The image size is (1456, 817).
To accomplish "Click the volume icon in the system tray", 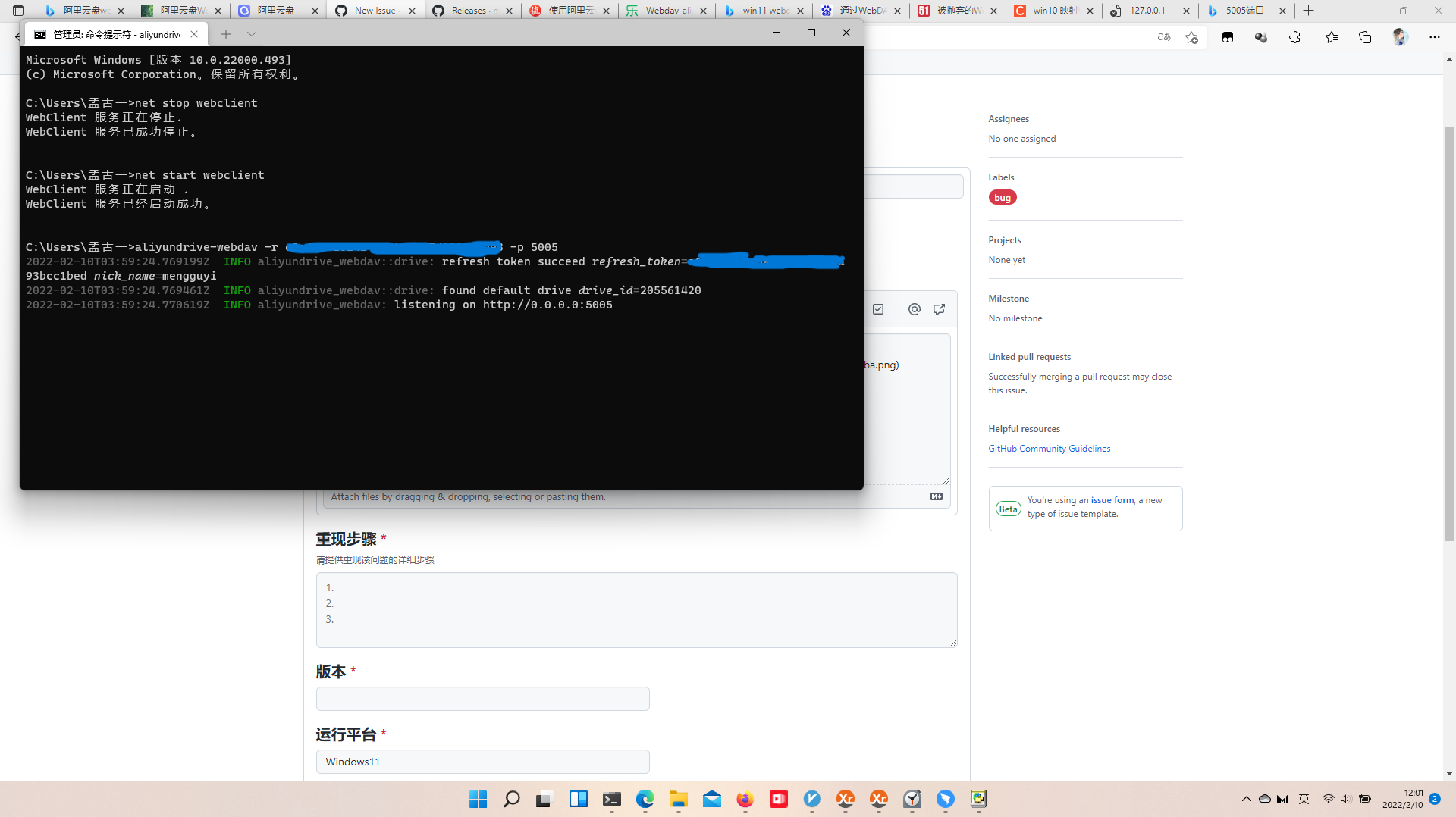I will pyautogui.click(x=1345, y=799).
